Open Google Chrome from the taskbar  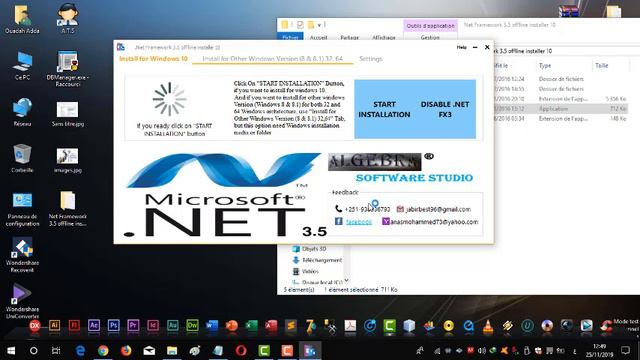103,351
